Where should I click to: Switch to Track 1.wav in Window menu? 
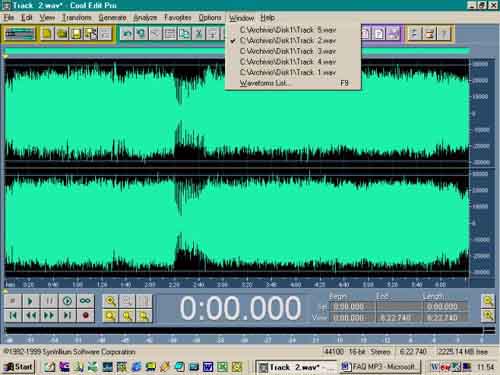tap(293, 72)
